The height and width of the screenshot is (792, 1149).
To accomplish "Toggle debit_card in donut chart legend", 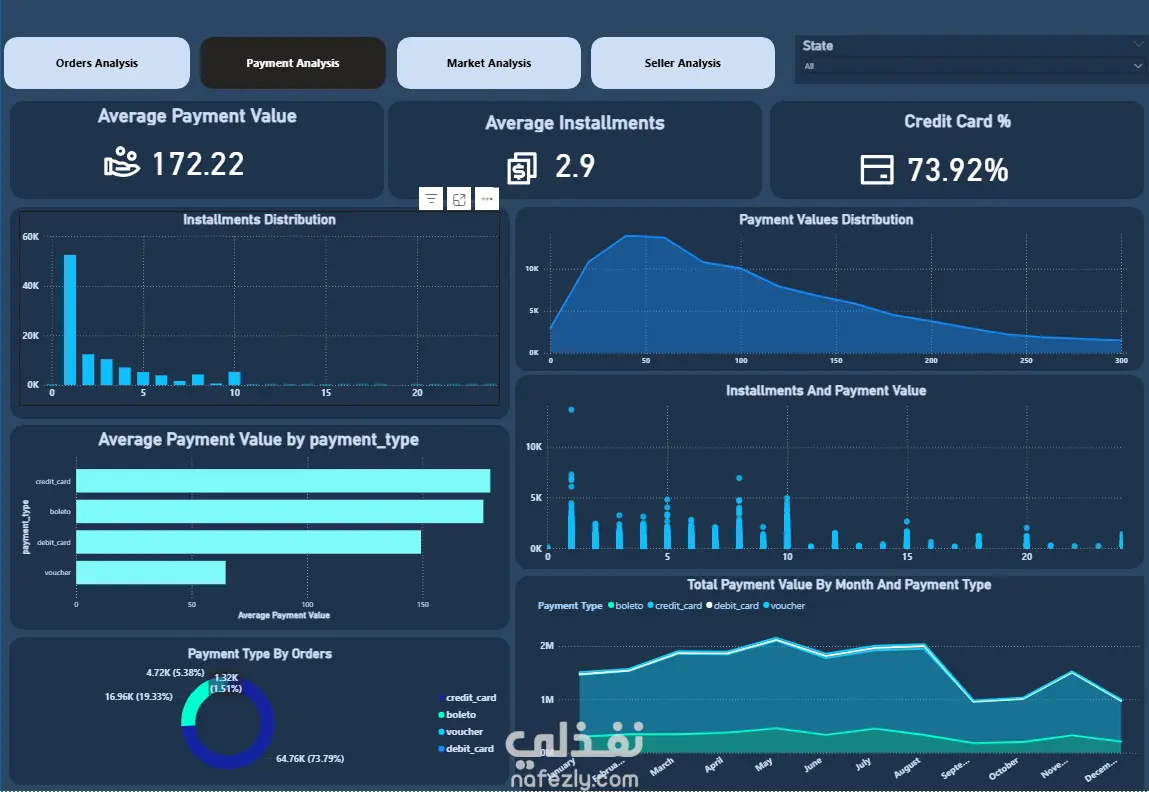I will [x=466, y=748].
